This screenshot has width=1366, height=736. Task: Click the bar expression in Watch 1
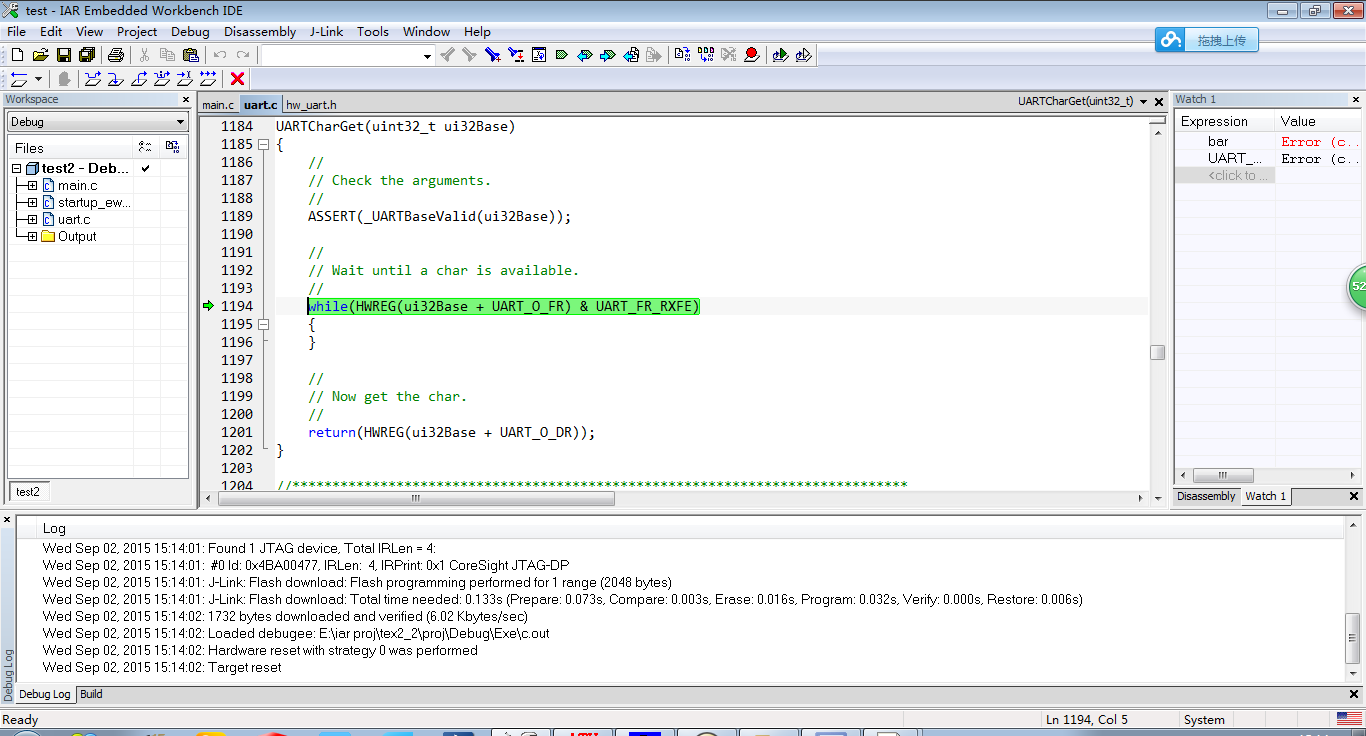coord(1218,141)
